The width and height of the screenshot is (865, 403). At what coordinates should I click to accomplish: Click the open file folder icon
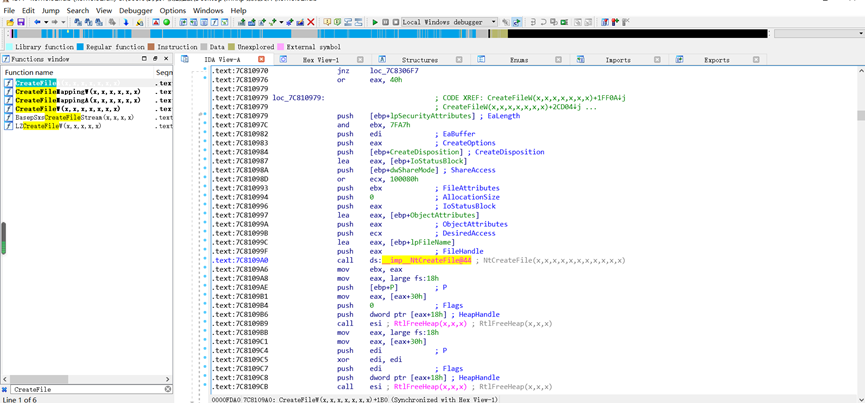point(9,22)
